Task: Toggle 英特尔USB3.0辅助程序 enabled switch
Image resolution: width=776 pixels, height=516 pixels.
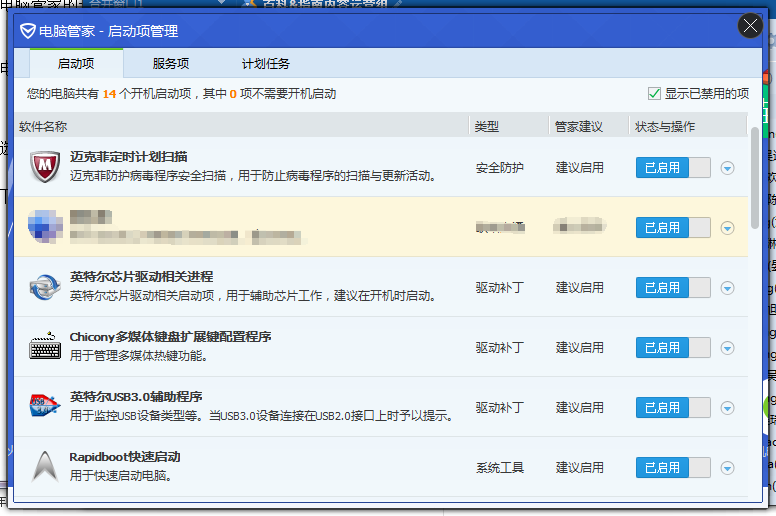Action: point(673,408)
